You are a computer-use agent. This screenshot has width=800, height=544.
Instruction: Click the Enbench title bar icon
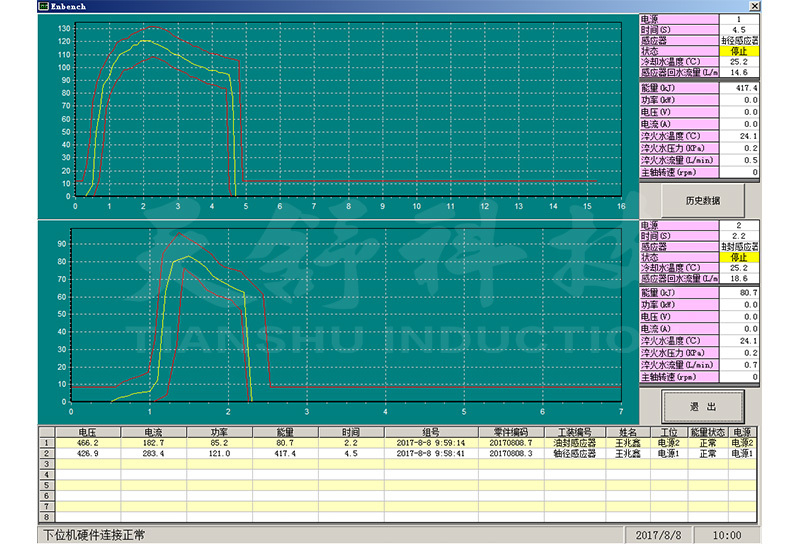click(44, 6)
